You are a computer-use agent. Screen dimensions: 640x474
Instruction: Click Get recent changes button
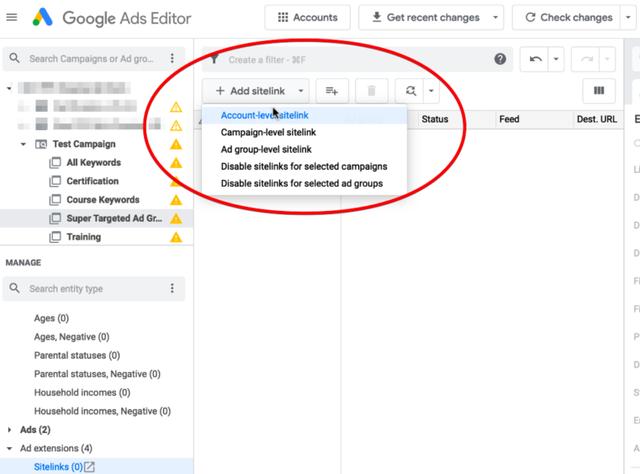coord(425,18)
